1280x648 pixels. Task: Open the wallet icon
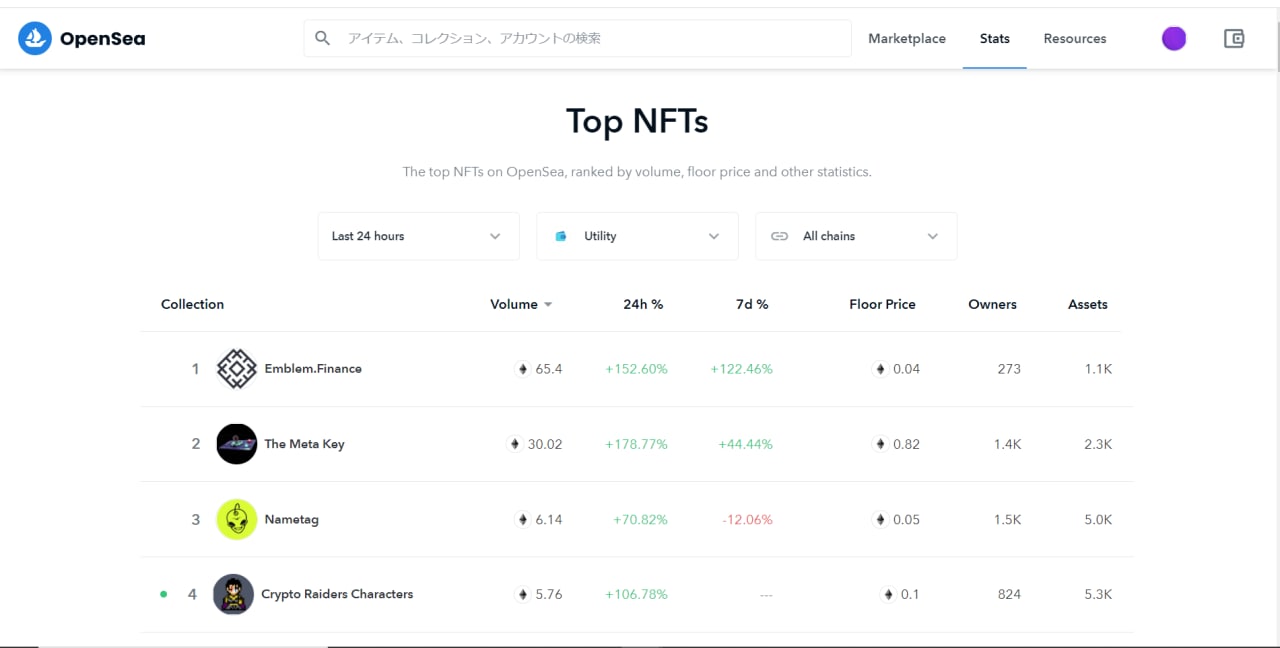(1234, 39)
